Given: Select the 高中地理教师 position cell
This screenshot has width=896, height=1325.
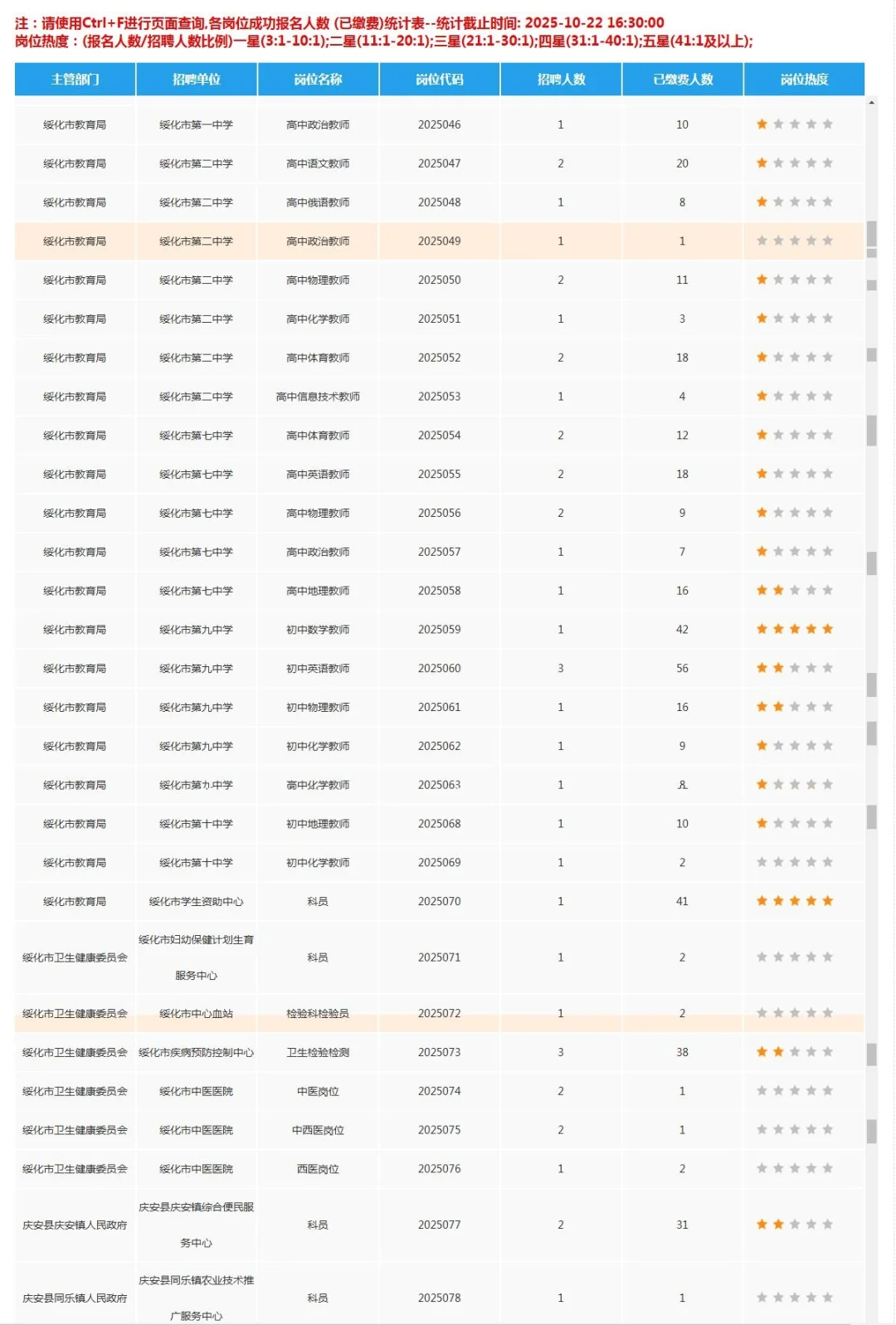Looking at the screenshot, I should click(x=318, y=591).
